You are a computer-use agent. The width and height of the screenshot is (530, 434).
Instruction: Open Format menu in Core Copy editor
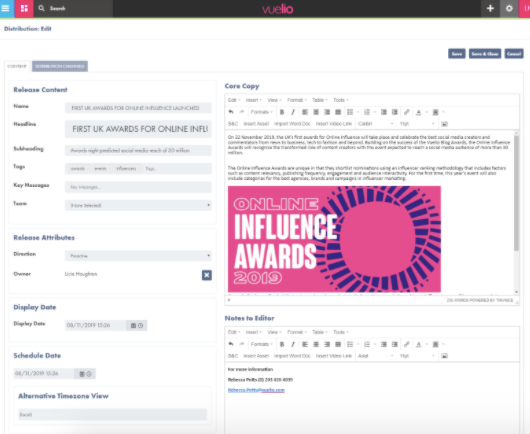(297, 100)
